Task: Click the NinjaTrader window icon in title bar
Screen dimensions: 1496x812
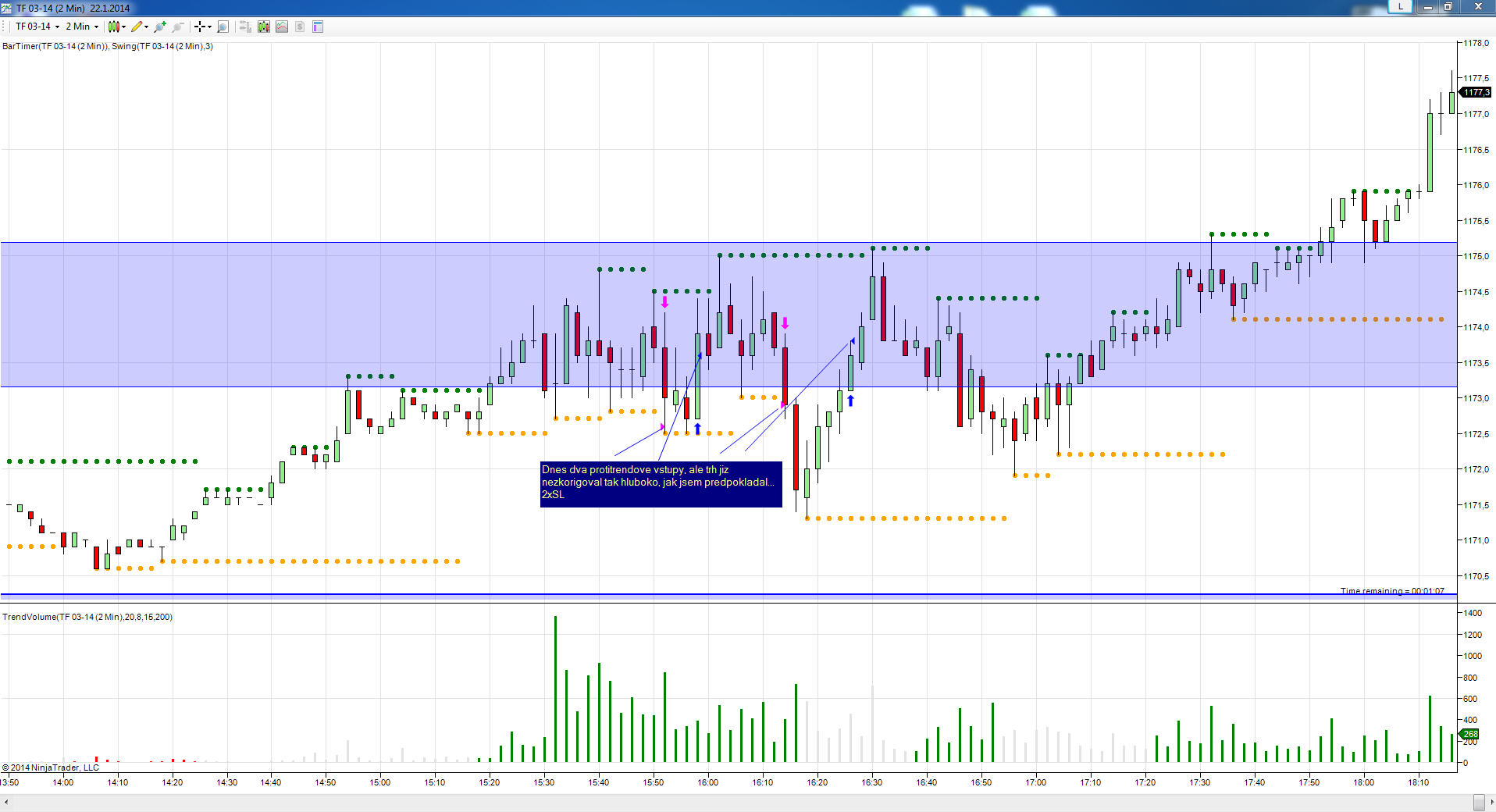Action: [x=7, y=8]
